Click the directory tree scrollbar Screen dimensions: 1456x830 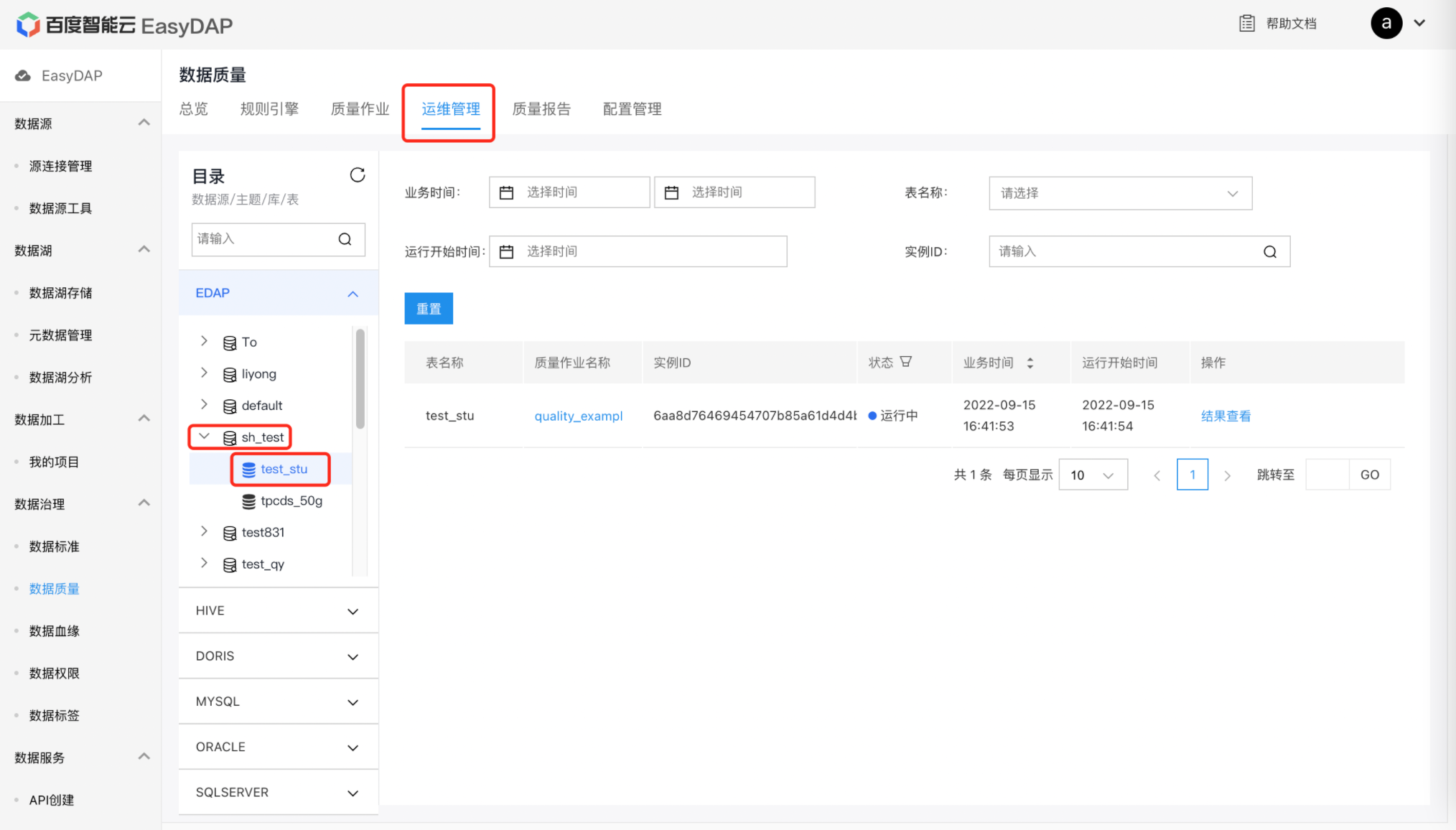(360, 378)
